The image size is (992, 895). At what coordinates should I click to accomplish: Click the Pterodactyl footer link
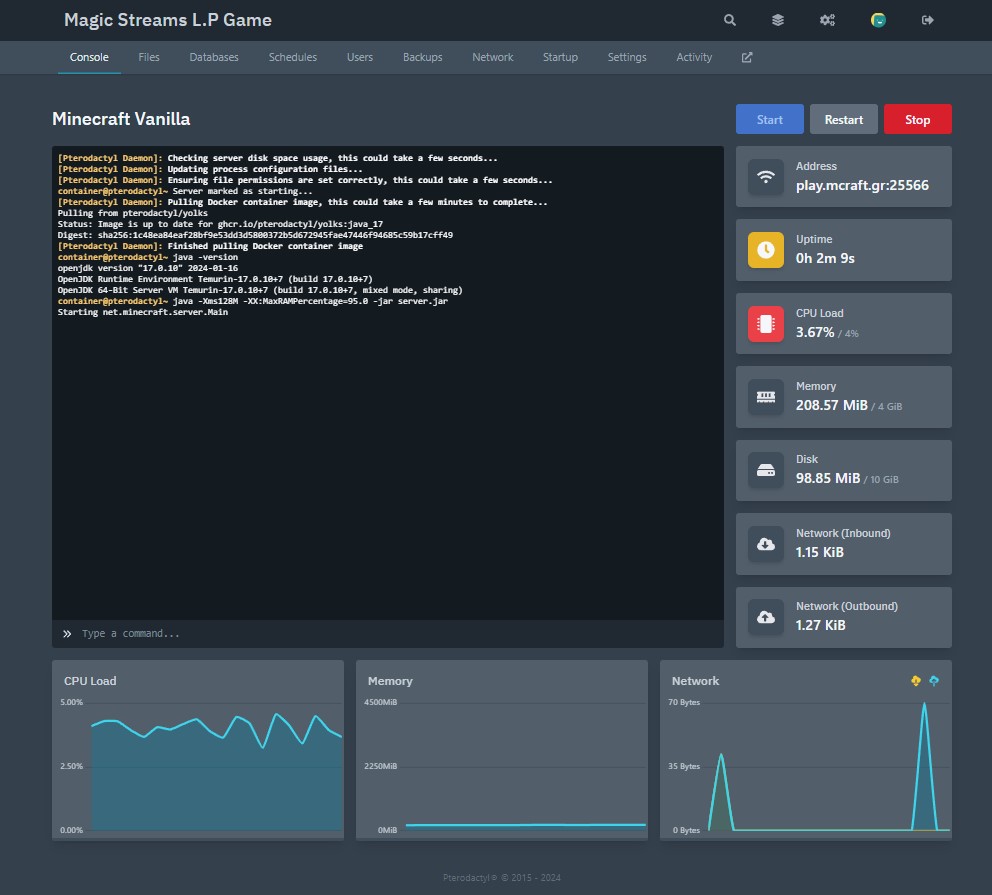(470, 877)
